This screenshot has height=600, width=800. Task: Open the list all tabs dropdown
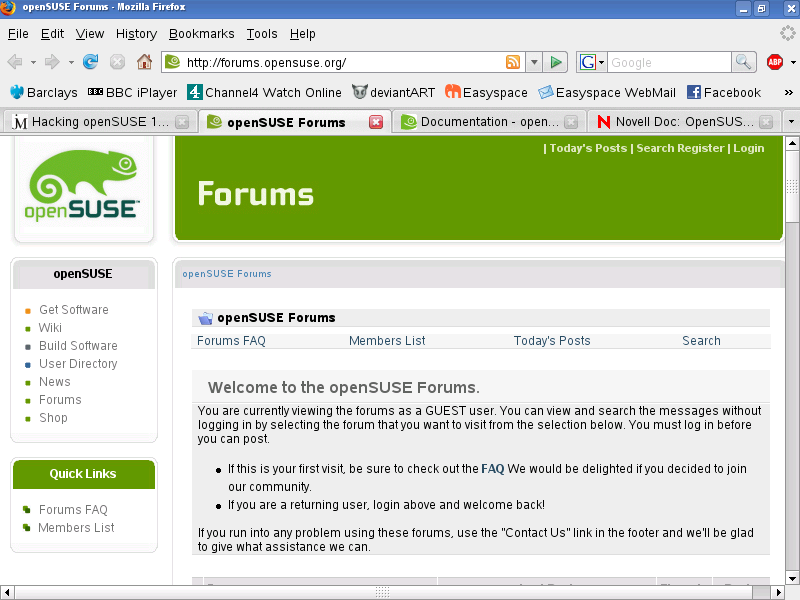(791, 122)
